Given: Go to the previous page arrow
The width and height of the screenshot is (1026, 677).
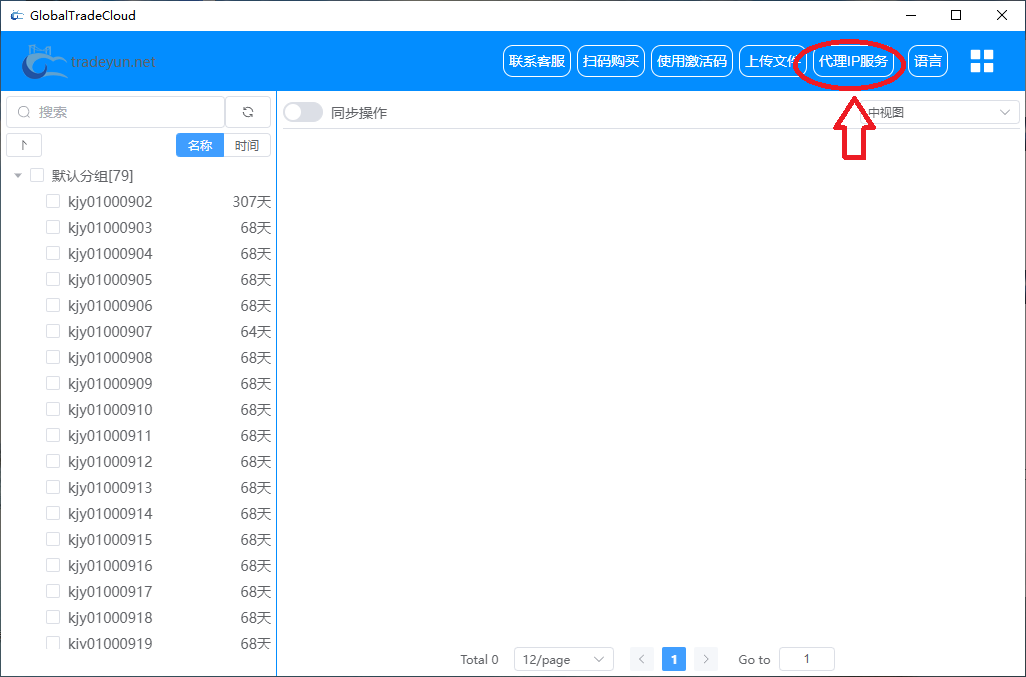Looking at the screenshot, I should (642, 659).
